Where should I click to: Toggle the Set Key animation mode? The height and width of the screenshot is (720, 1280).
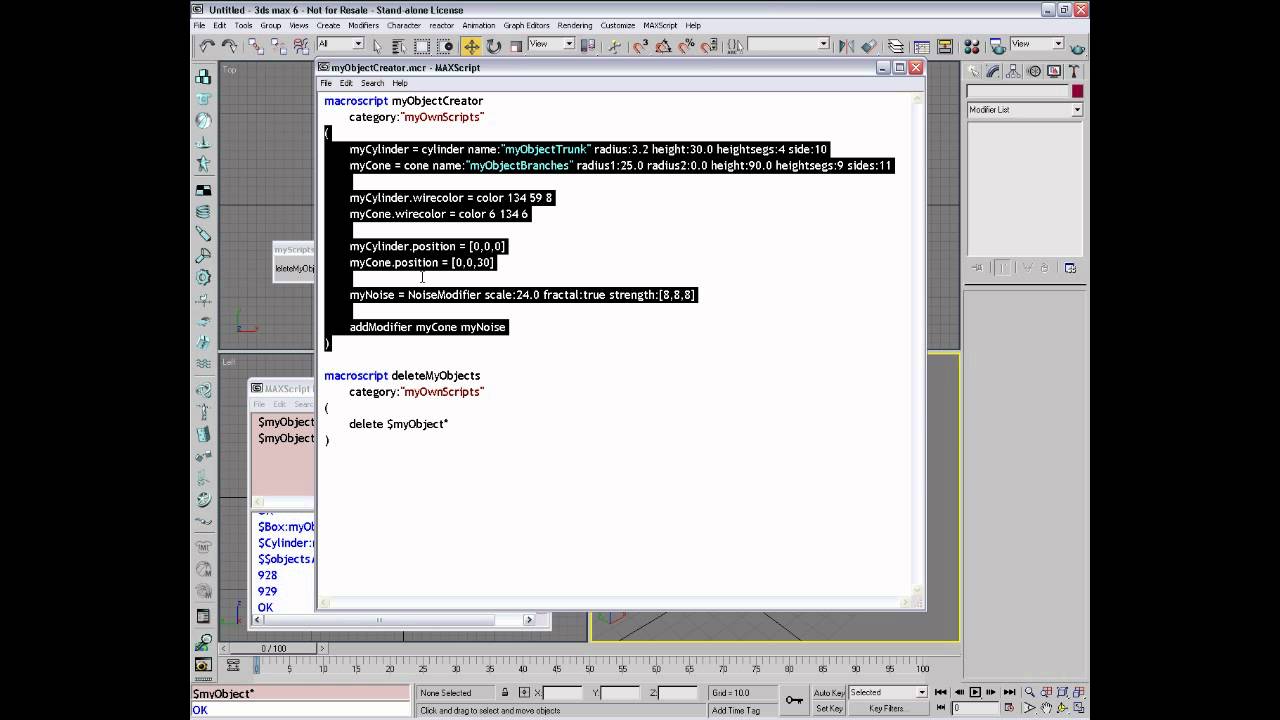tap(829, 708)
